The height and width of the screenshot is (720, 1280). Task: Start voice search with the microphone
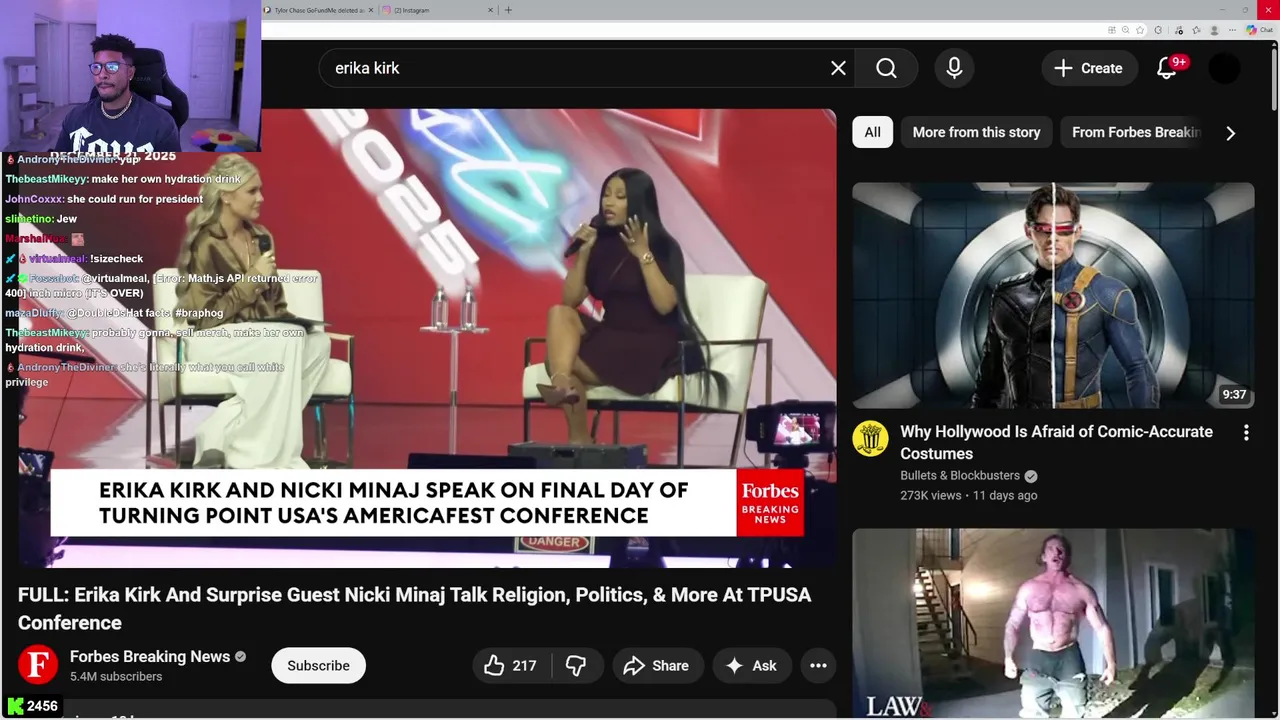954,68
